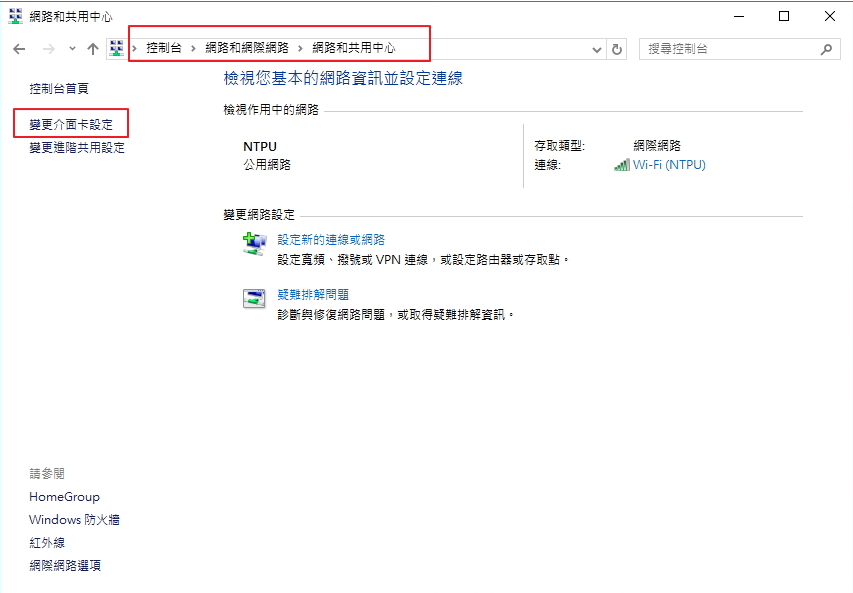Open HomeGroup link
The width and height of the screenshot is (853, 593).
[64, 497]
